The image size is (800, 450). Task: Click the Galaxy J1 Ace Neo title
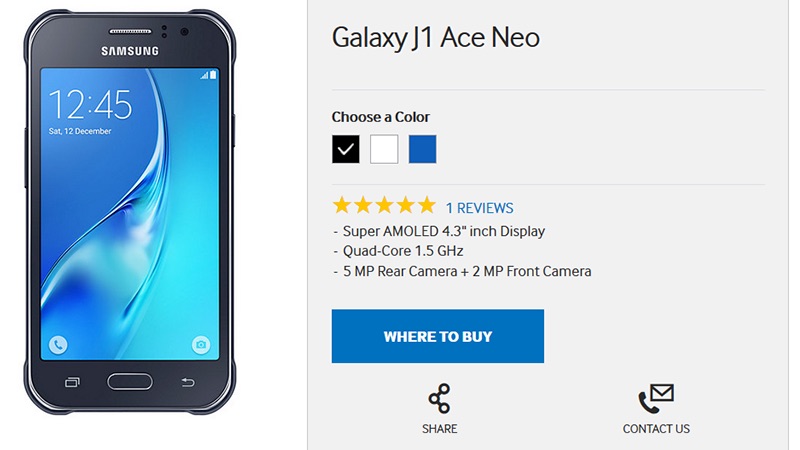click(x=436, y=38)
